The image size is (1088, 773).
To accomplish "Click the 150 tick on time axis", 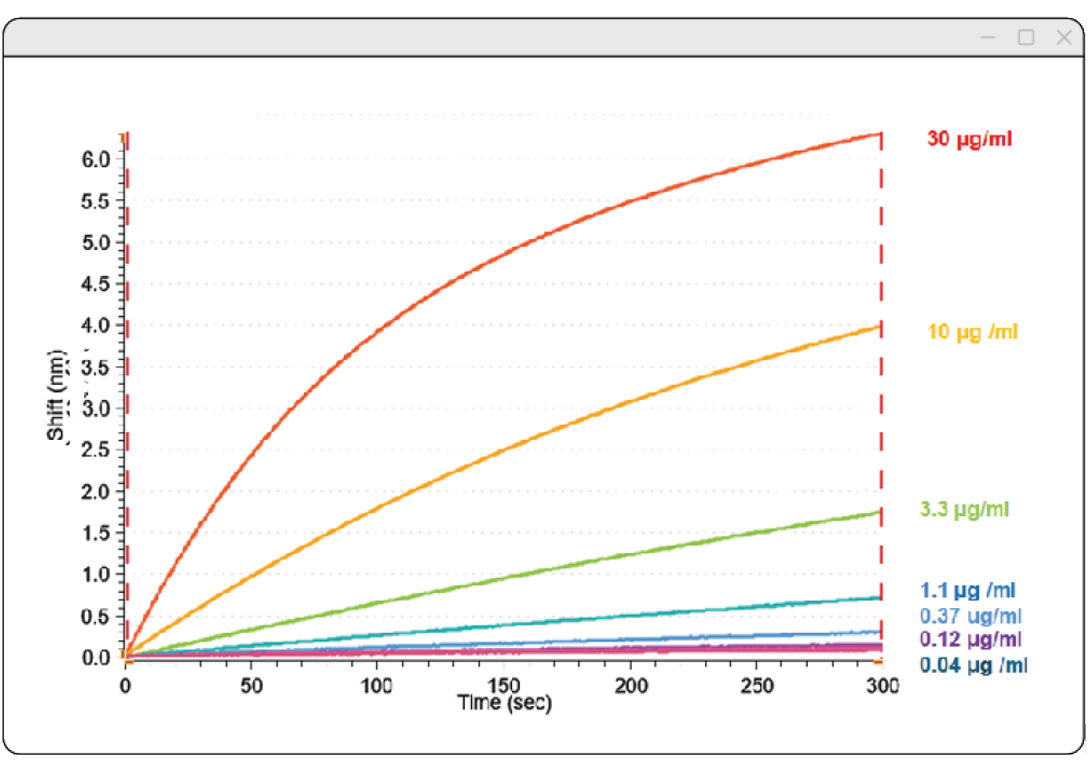I will click(x=503, y=685).
